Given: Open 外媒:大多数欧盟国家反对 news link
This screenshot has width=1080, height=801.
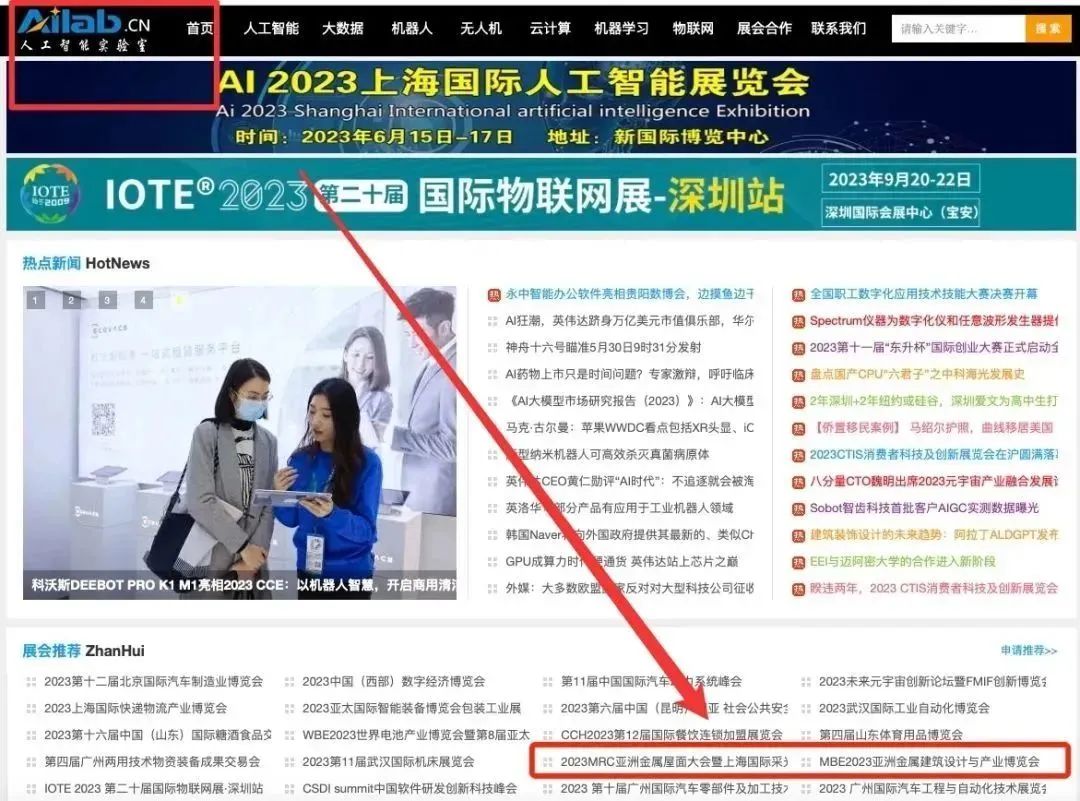Looking at the screenshot, I should [x=630, y=588].
